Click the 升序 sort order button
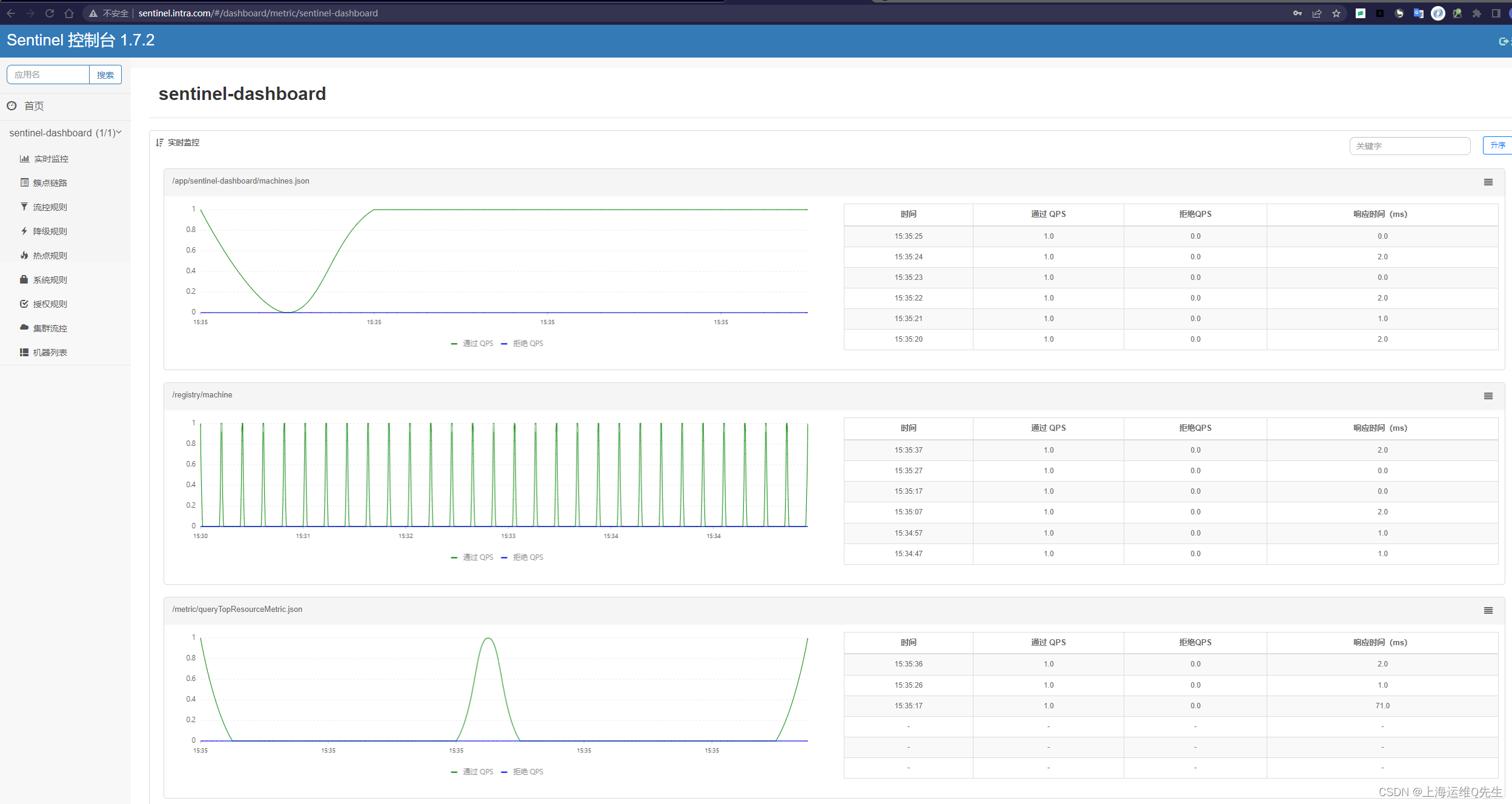1512x804 pixels. pyautogui.click(x=1497, y=145)
